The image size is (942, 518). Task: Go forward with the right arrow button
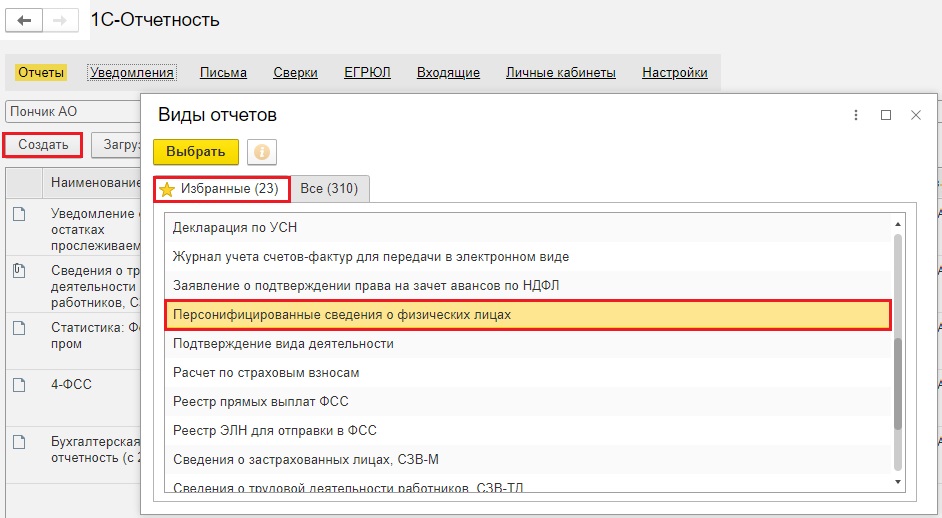(60, 21)
